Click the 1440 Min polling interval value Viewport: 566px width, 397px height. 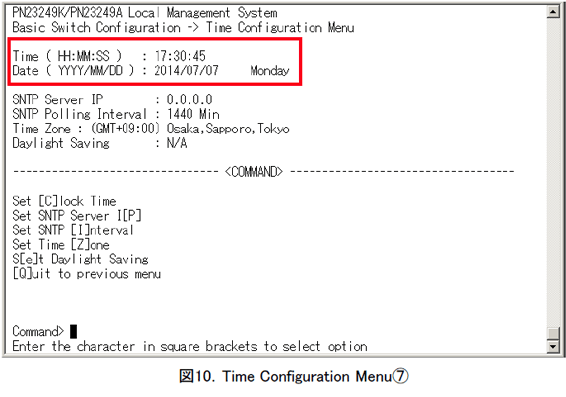193,114
